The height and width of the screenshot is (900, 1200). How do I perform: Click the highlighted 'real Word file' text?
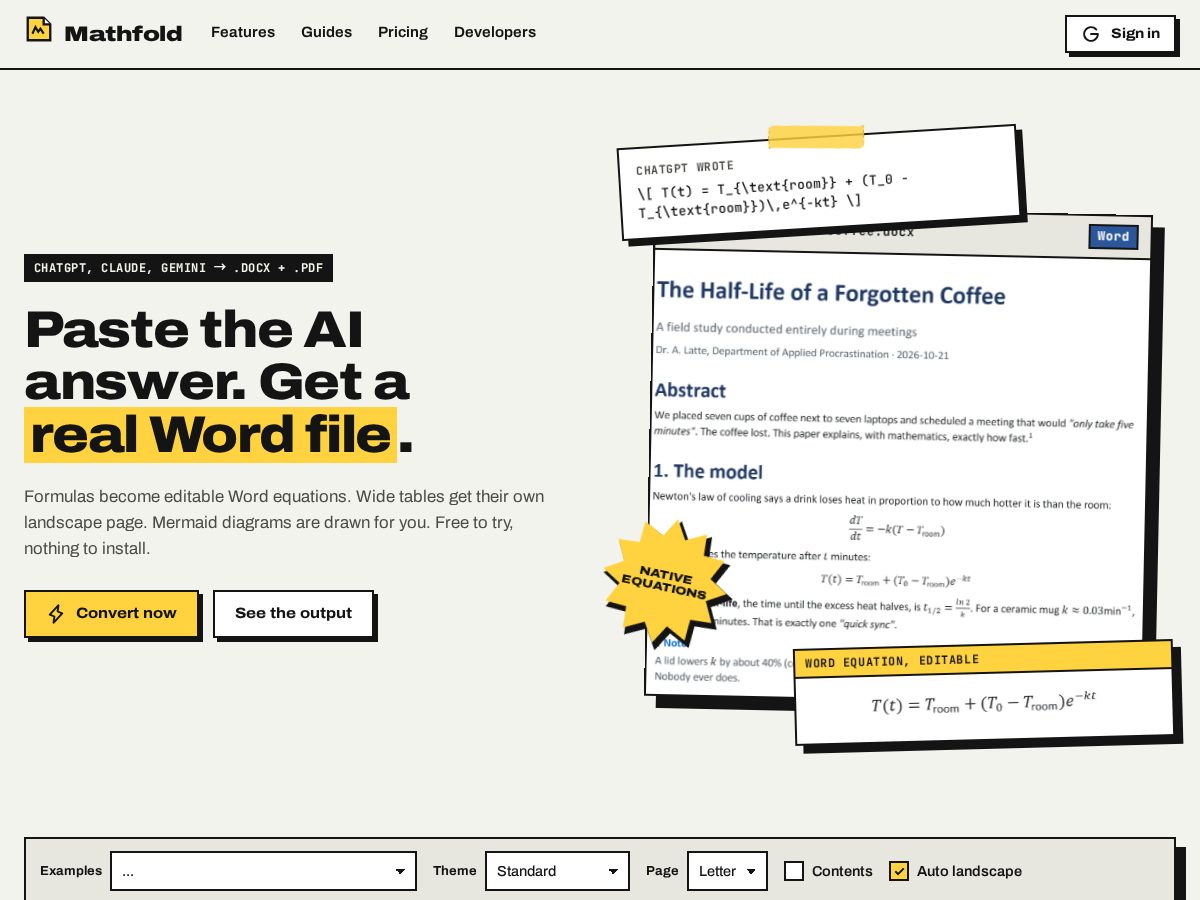pos(210,435)
